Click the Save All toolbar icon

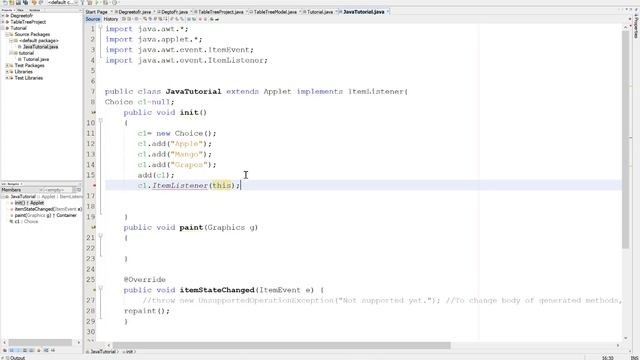25,2
